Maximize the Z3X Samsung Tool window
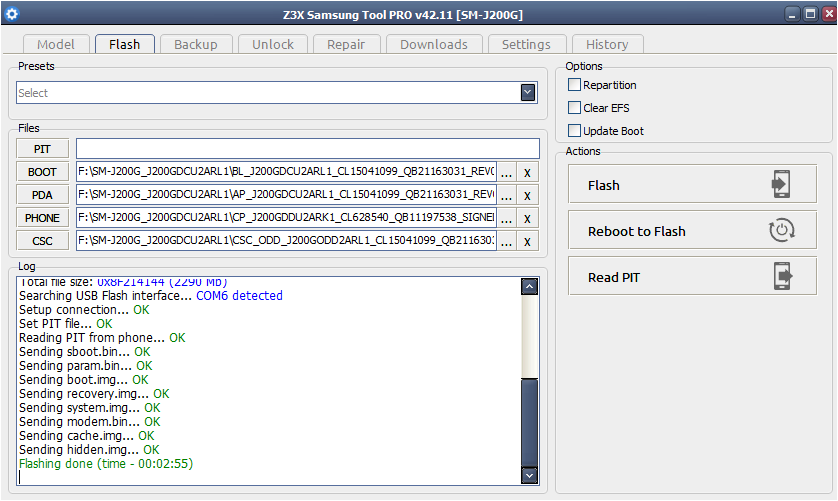 (x=810, y=14)
